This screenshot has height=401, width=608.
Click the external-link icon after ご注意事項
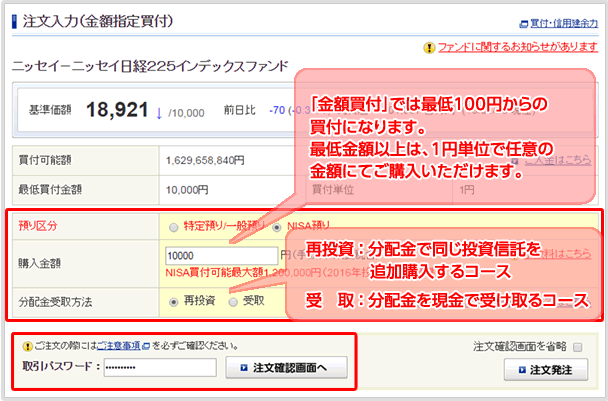tap(146, 346)
